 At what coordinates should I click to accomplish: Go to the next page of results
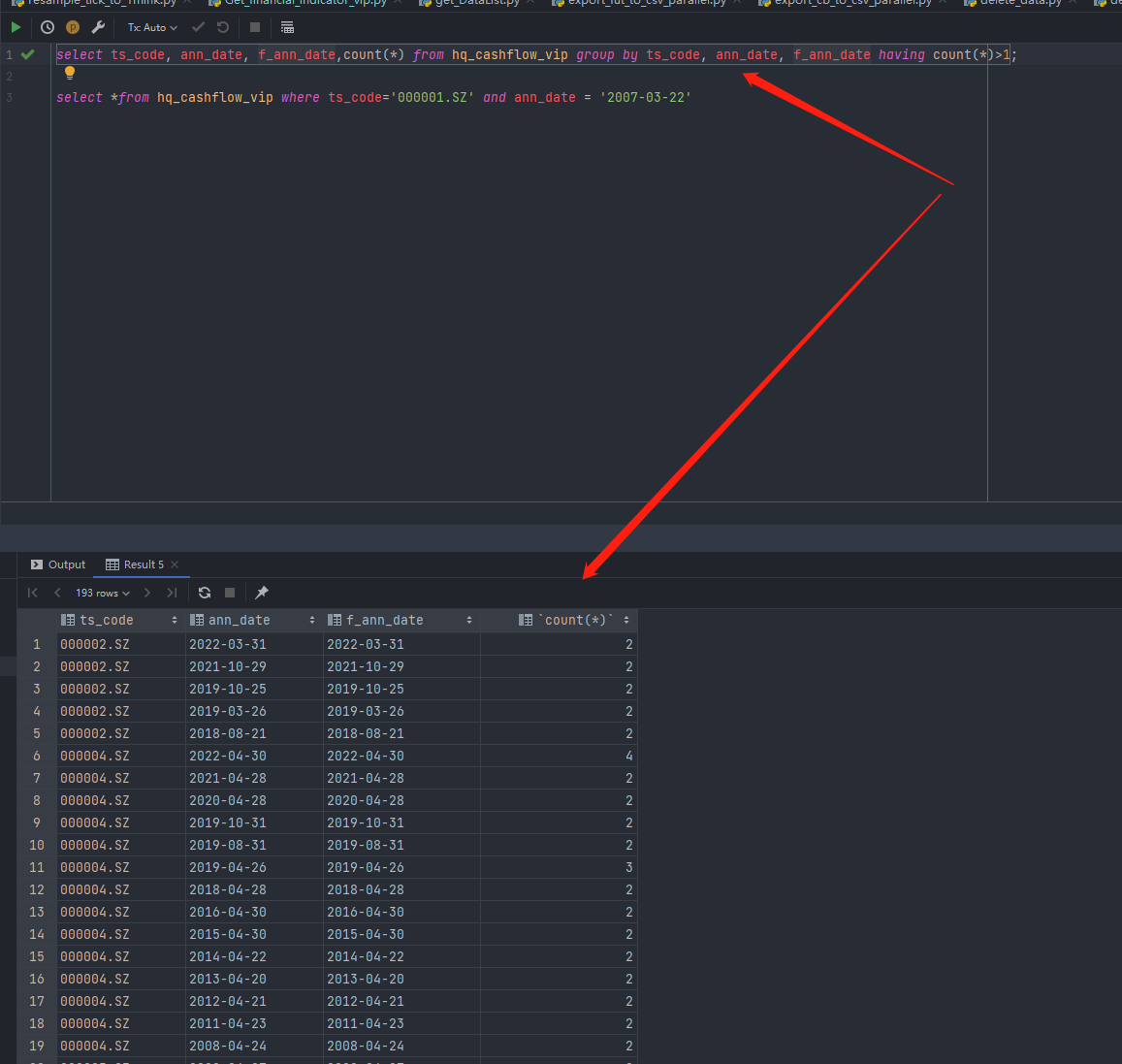(x=147, y=593)
